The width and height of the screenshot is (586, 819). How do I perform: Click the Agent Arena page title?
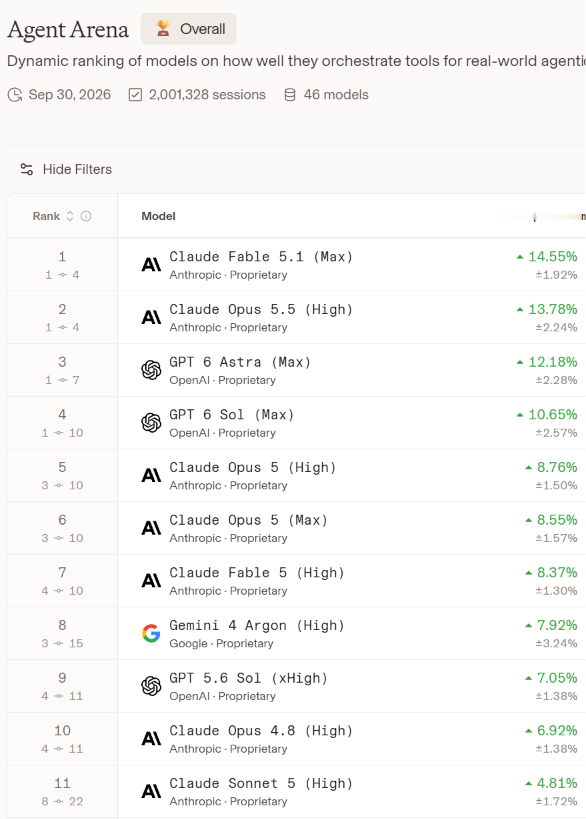point(68,30)
